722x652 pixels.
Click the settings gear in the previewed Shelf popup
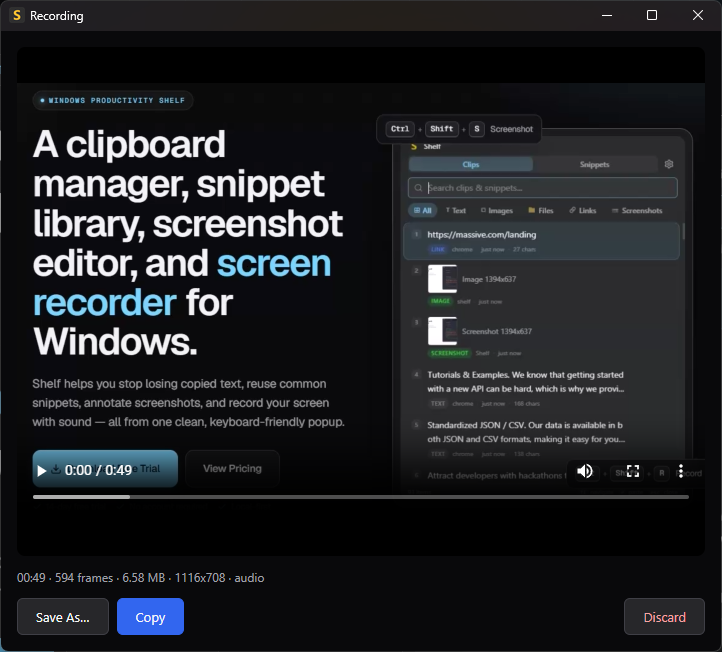tap(669, 164)
